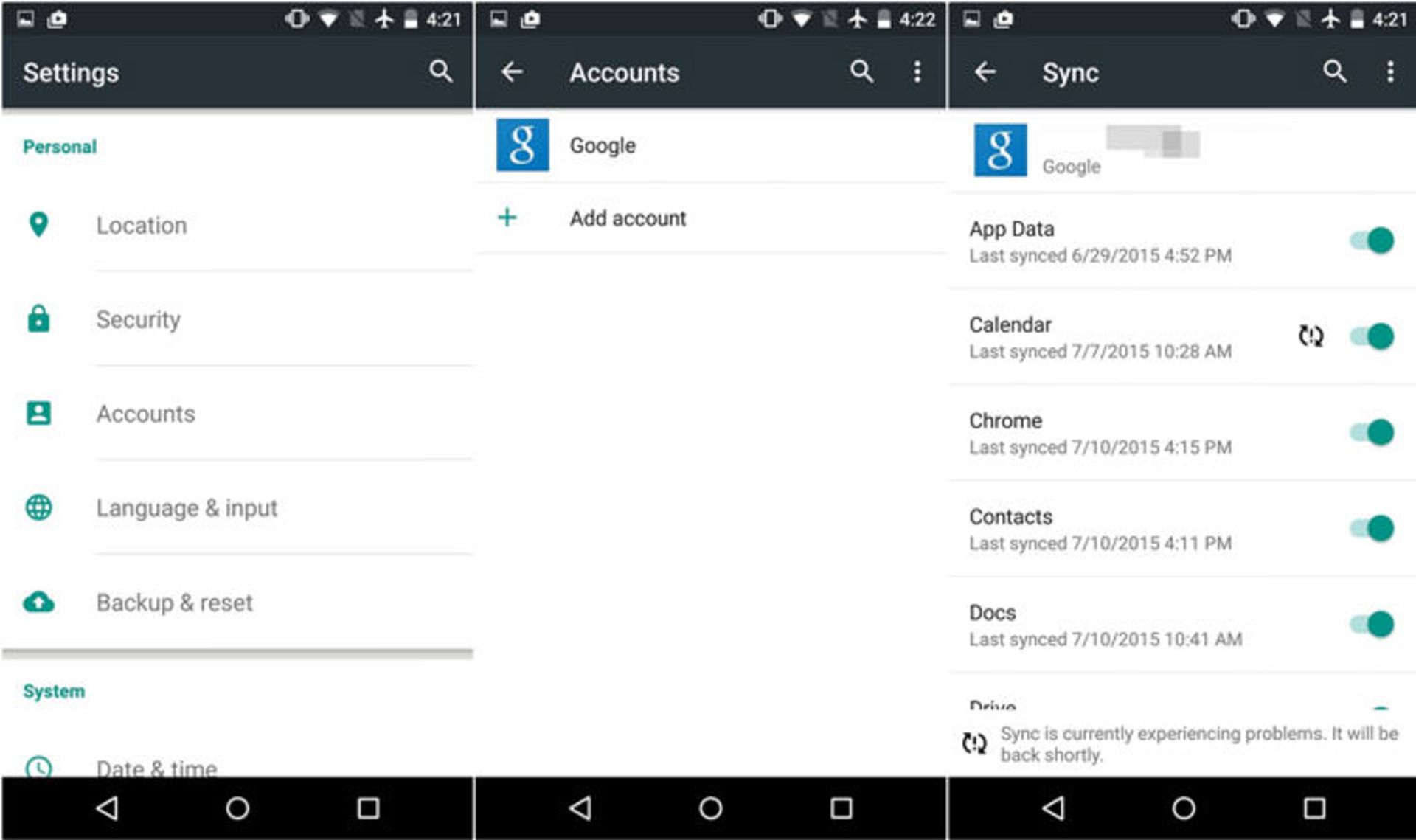The width and height of the screenshot is (1416, 840).
Task: Tap the Google logo on Sync screen
Action: click(x=1000, y=150)
